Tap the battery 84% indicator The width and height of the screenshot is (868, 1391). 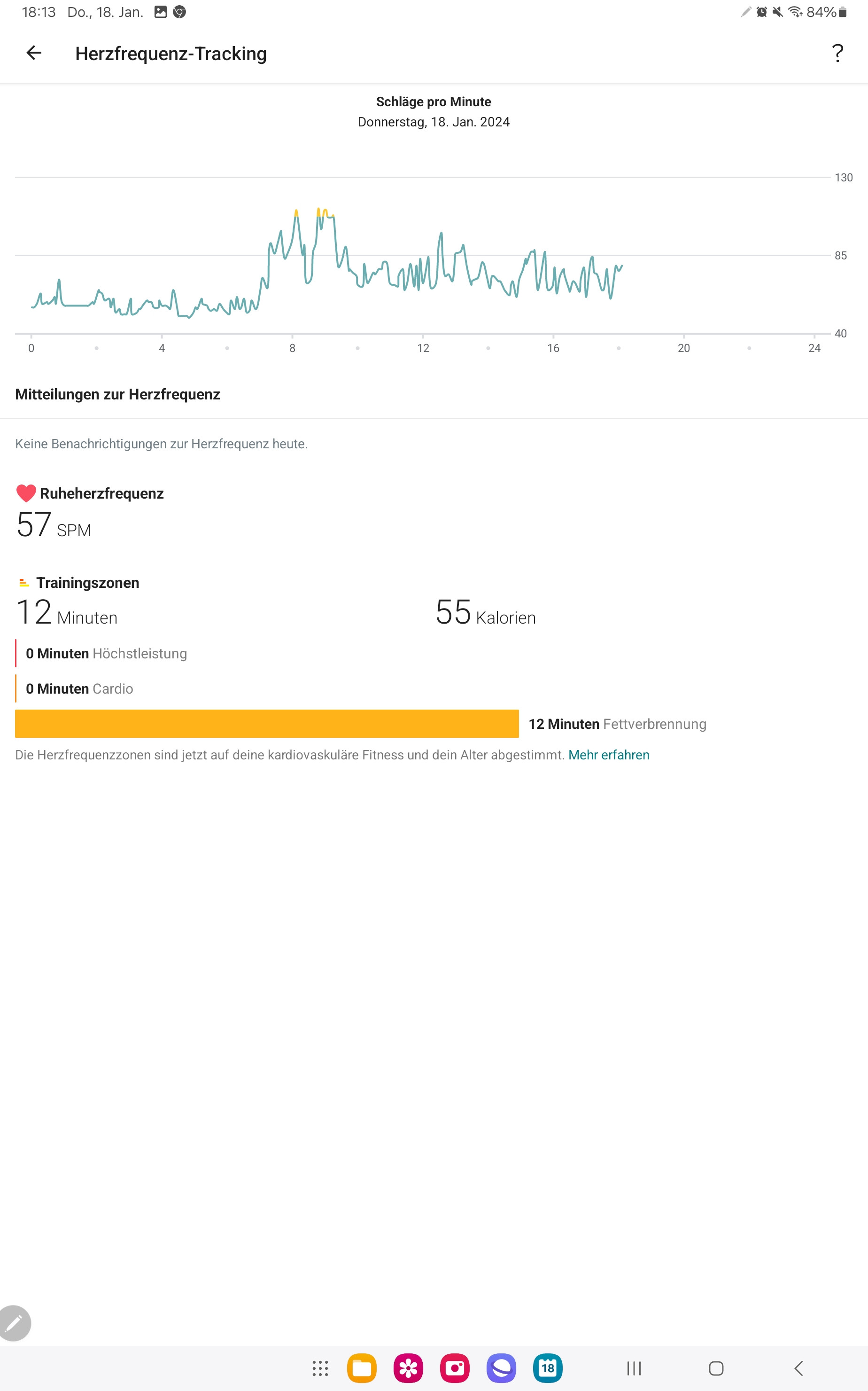(x=826, y=12)
